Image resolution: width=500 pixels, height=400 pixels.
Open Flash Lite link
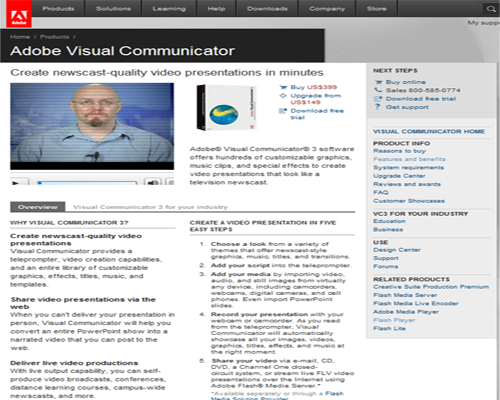(x=389, y=328)
